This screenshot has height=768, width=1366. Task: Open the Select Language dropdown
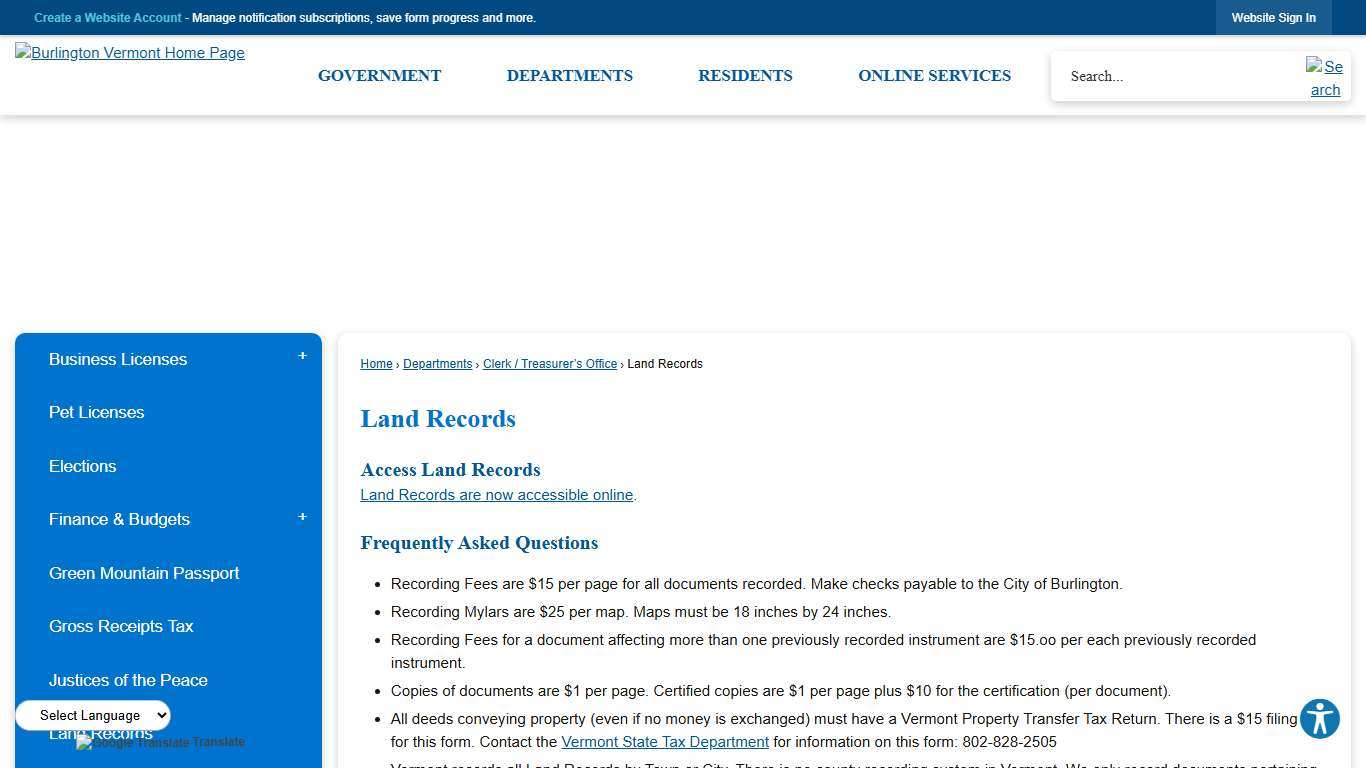(x=93, y=715)
